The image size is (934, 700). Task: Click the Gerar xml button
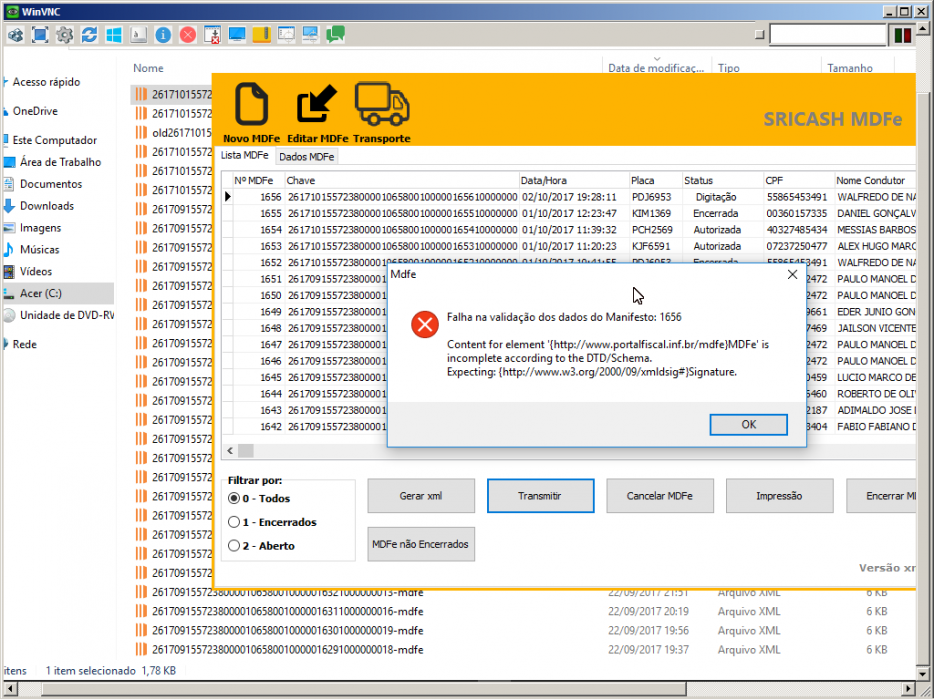pos(421,496)
